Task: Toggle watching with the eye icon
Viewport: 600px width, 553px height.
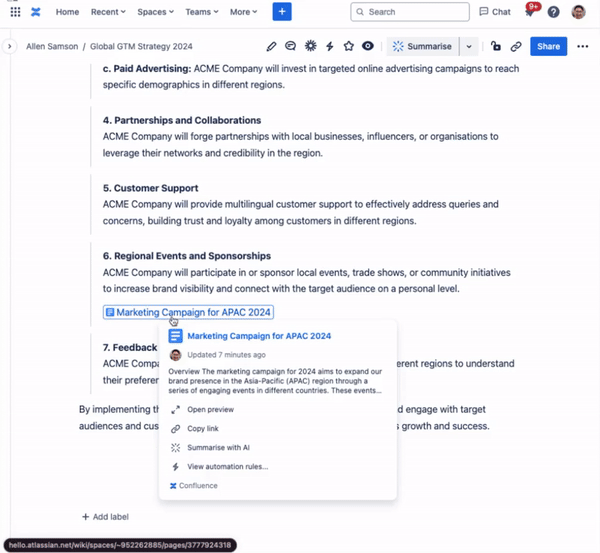Action: pos(368,46)
